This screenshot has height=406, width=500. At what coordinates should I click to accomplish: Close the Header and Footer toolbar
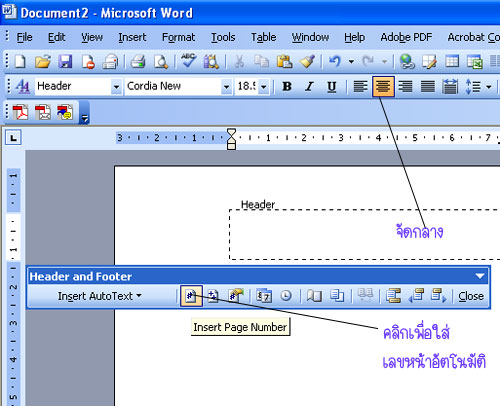coord(471,296)
